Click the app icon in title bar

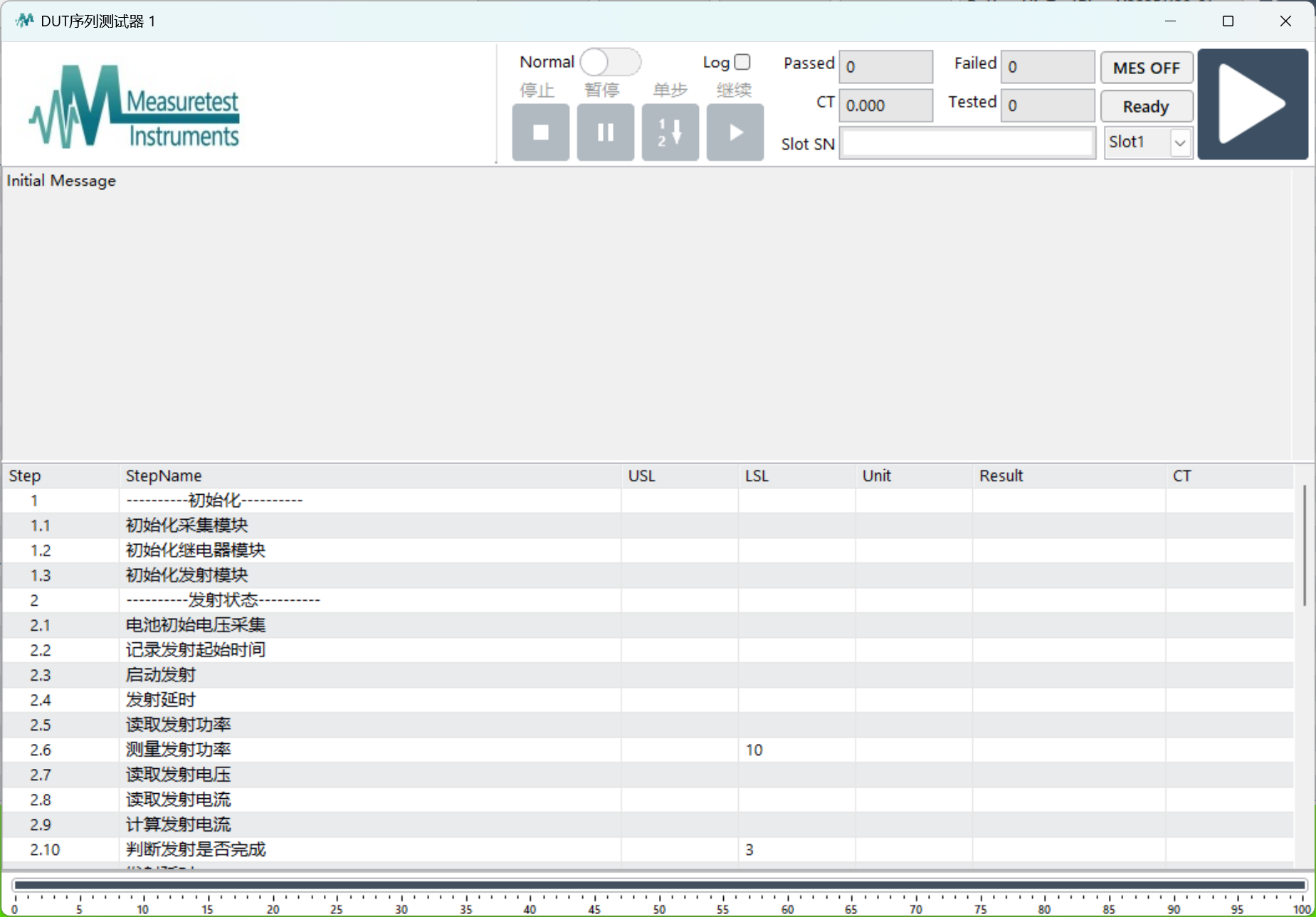(x=24, y=21)
